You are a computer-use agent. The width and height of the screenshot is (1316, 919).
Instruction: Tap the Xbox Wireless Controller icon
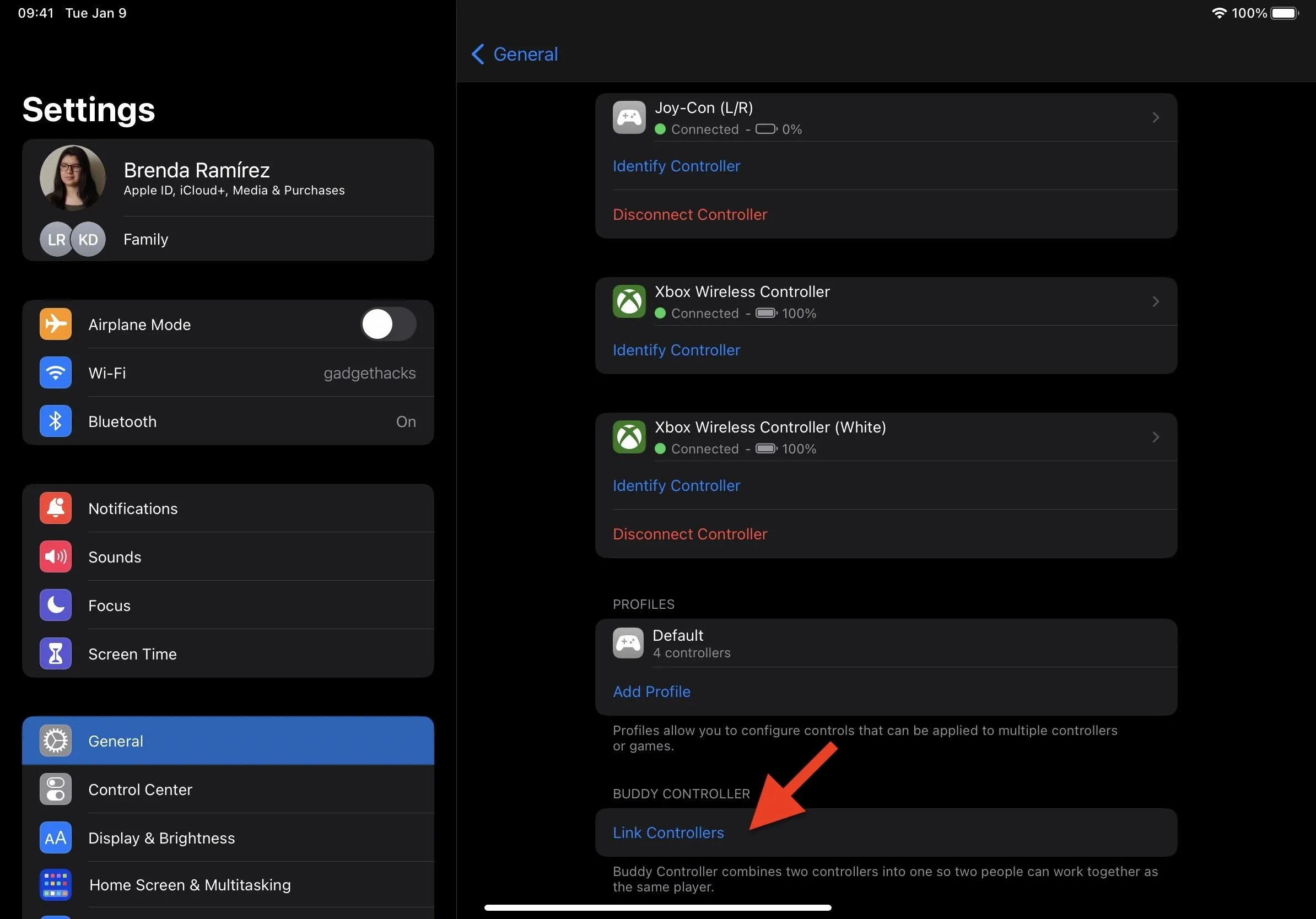tap(629, 301)
